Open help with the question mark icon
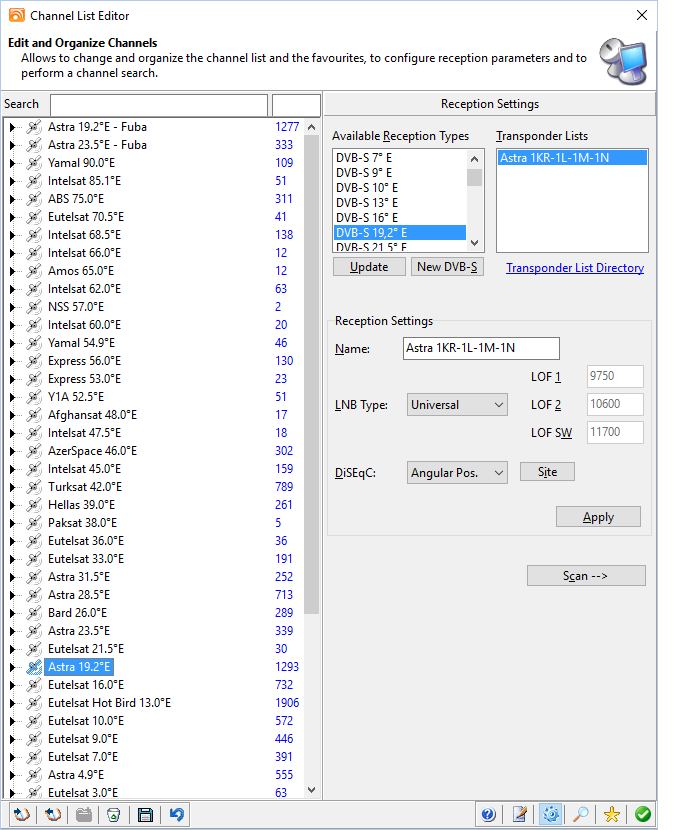The height and width of the screenshot is (830, 694). pos(488,815)
